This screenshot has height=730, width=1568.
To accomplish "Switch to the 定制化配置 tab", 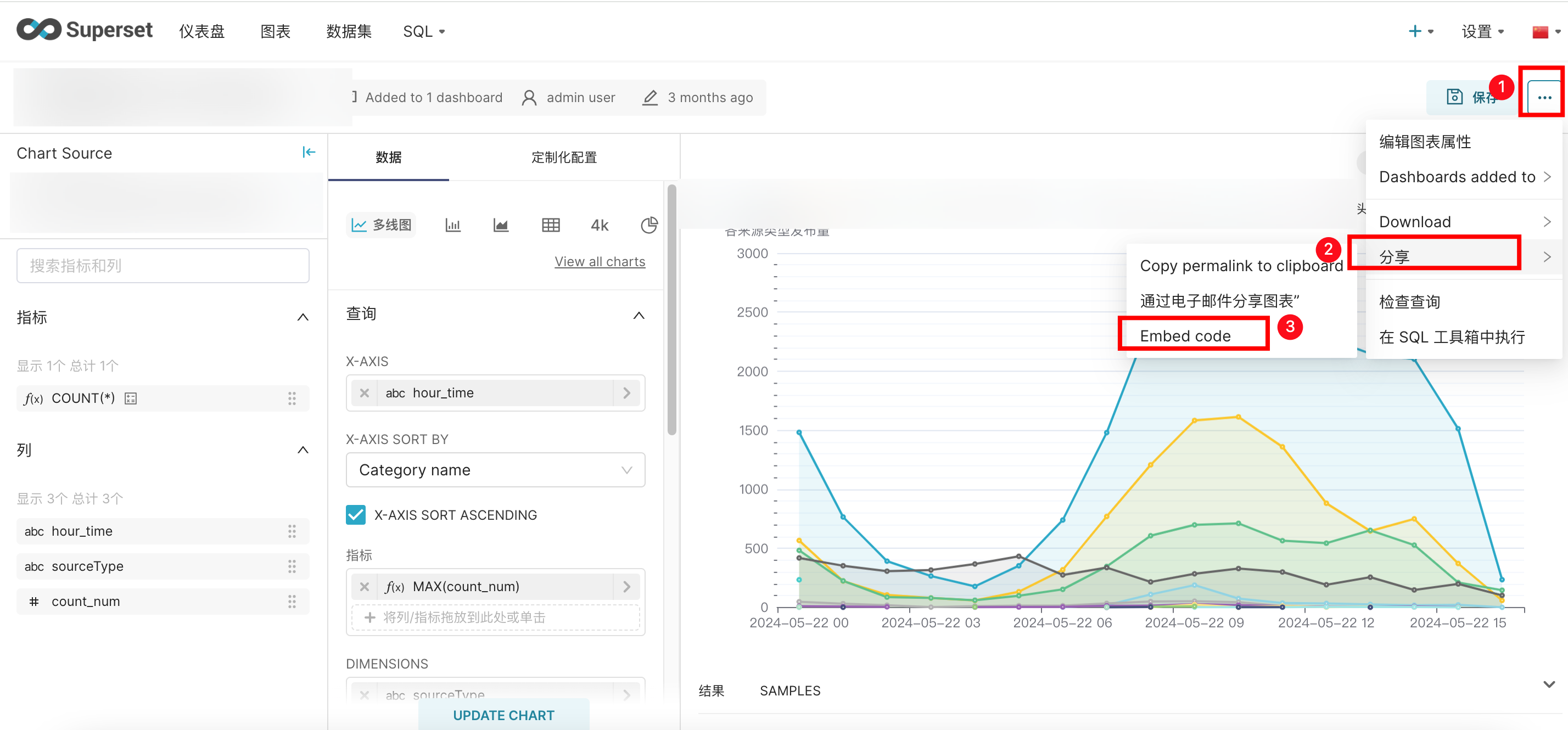I will 564,157.
